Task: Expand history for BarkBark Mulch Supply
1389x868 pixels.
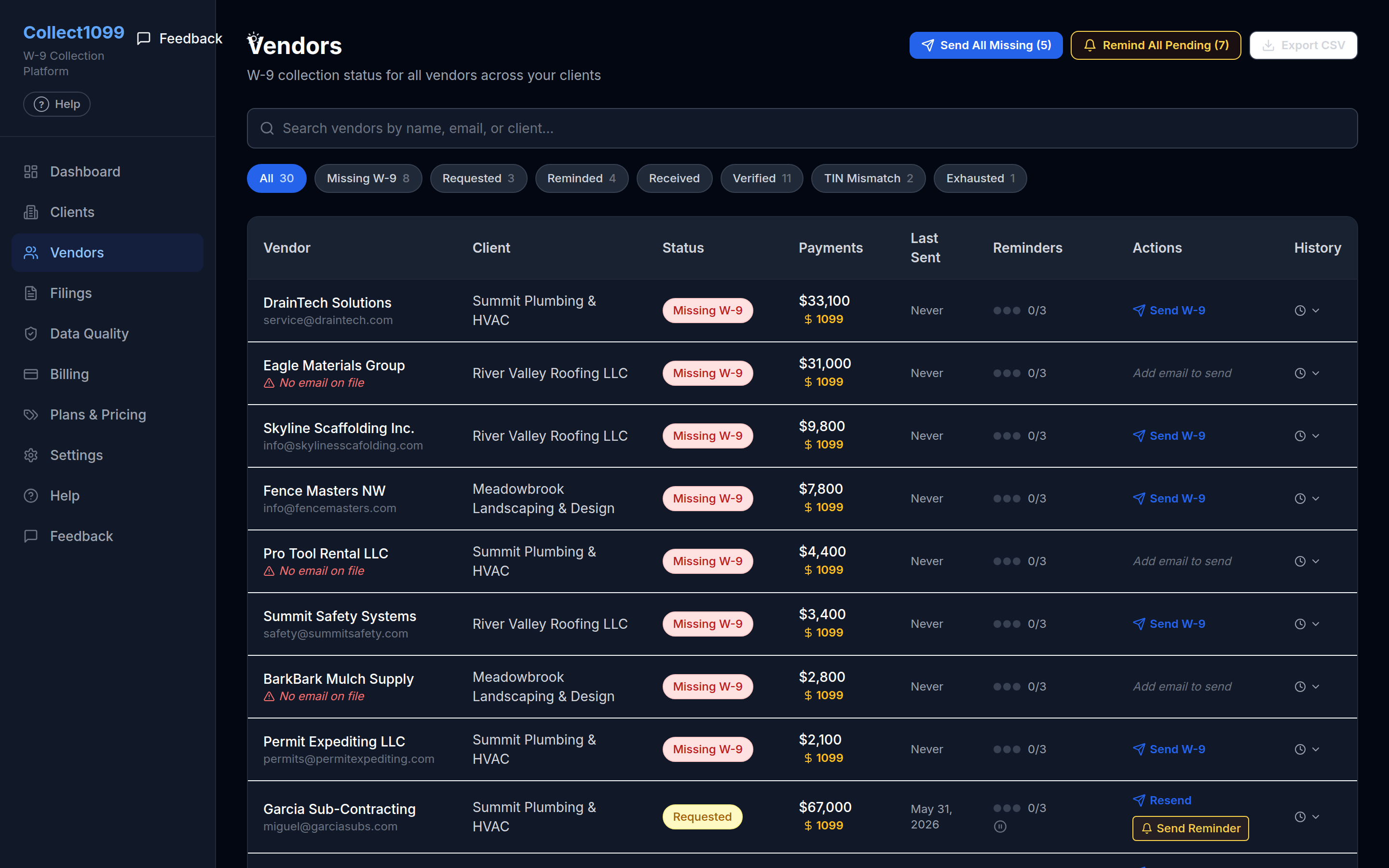Action: tap(1307, 687)
